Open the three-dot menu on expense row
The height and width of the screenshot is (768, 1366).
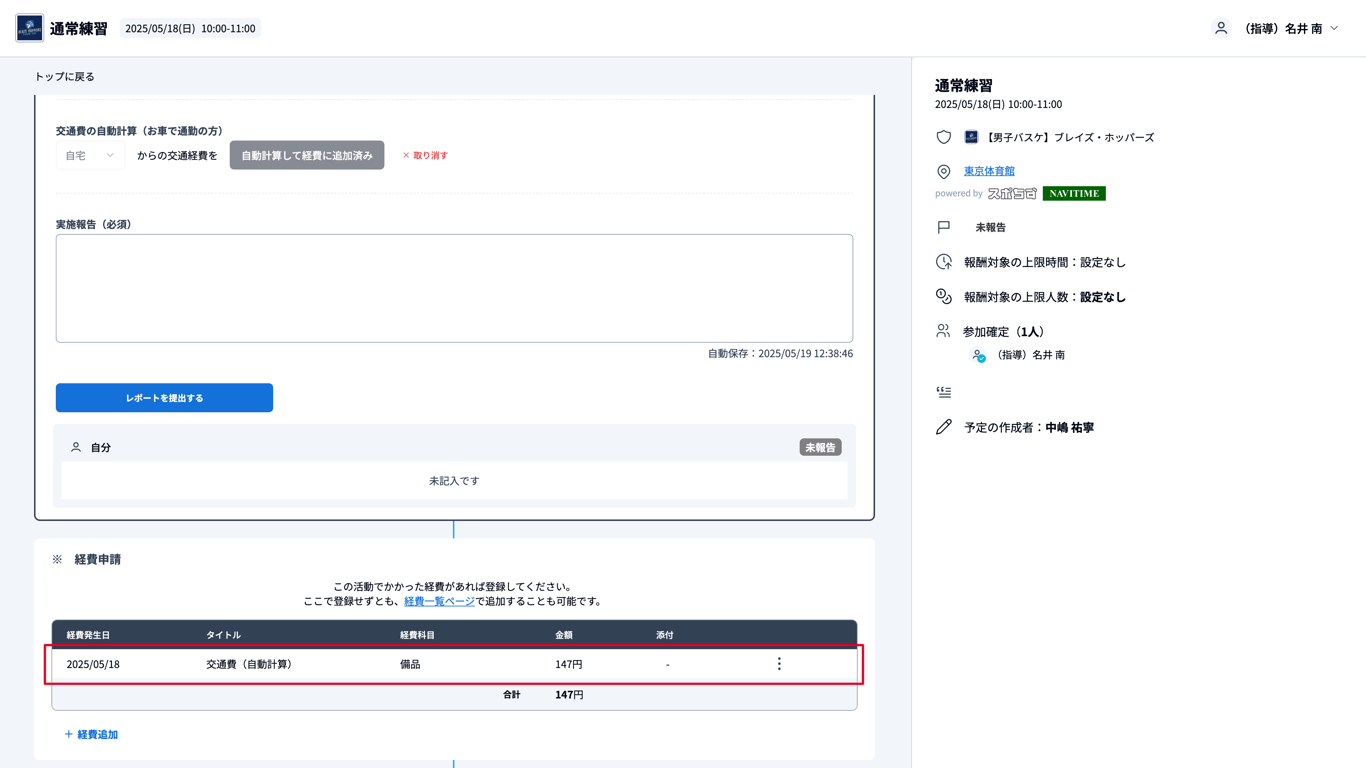[779, 664]
